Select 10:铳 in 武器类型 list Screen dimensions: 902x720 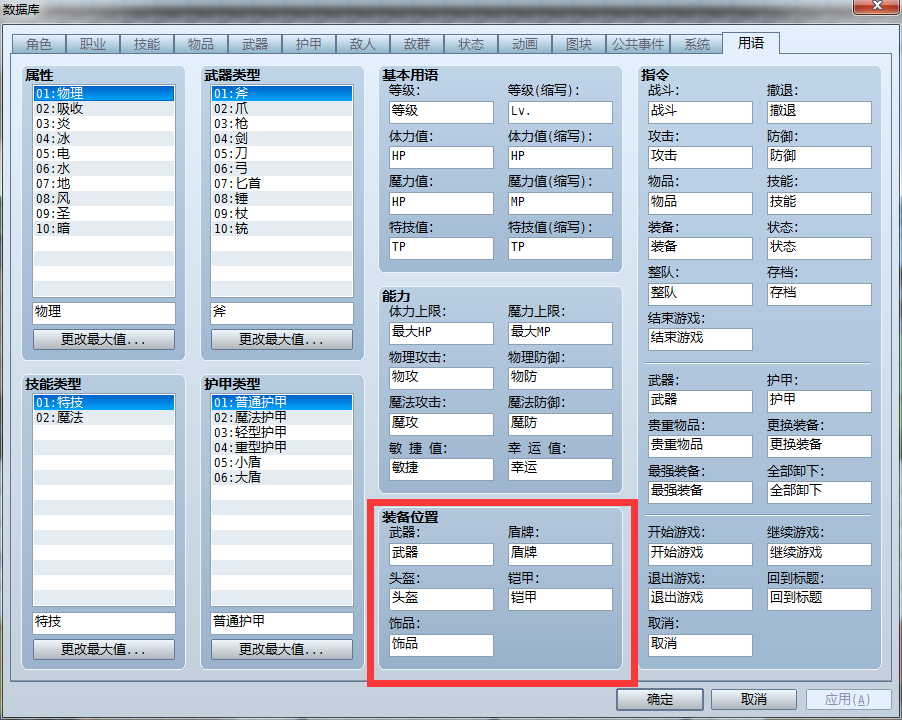click(x=282, y=228)
